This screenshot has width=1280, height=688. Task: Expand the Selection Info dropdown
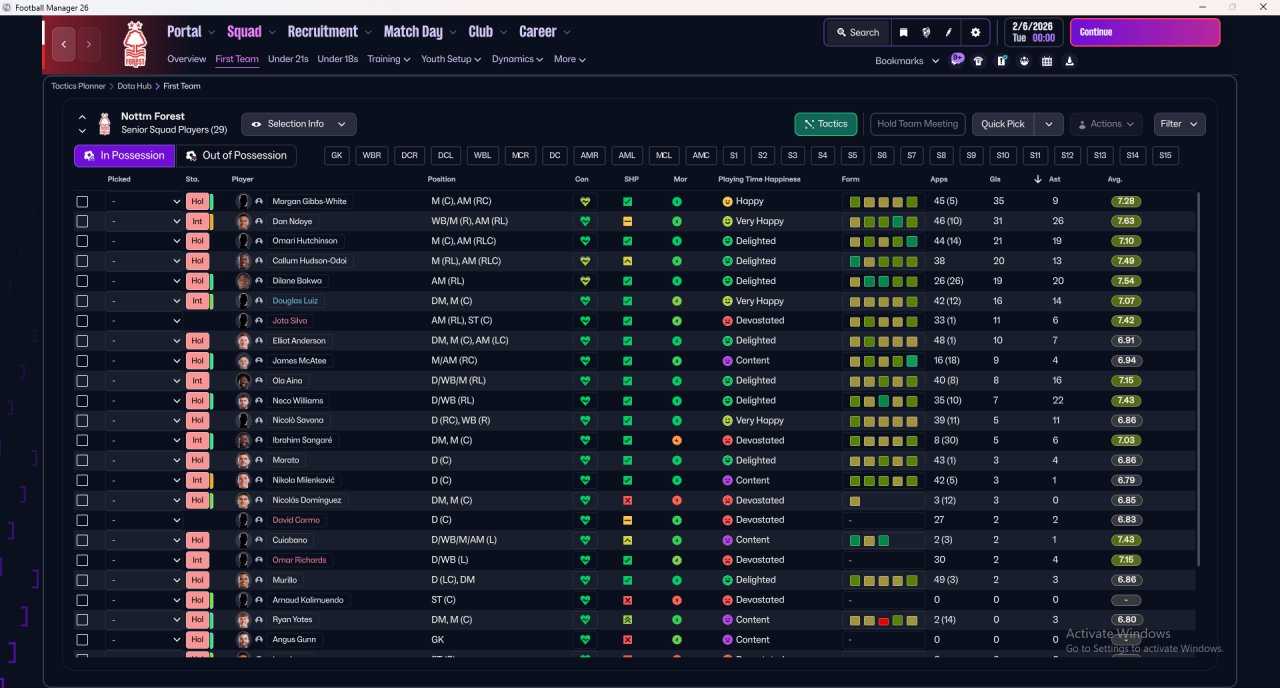298,124
